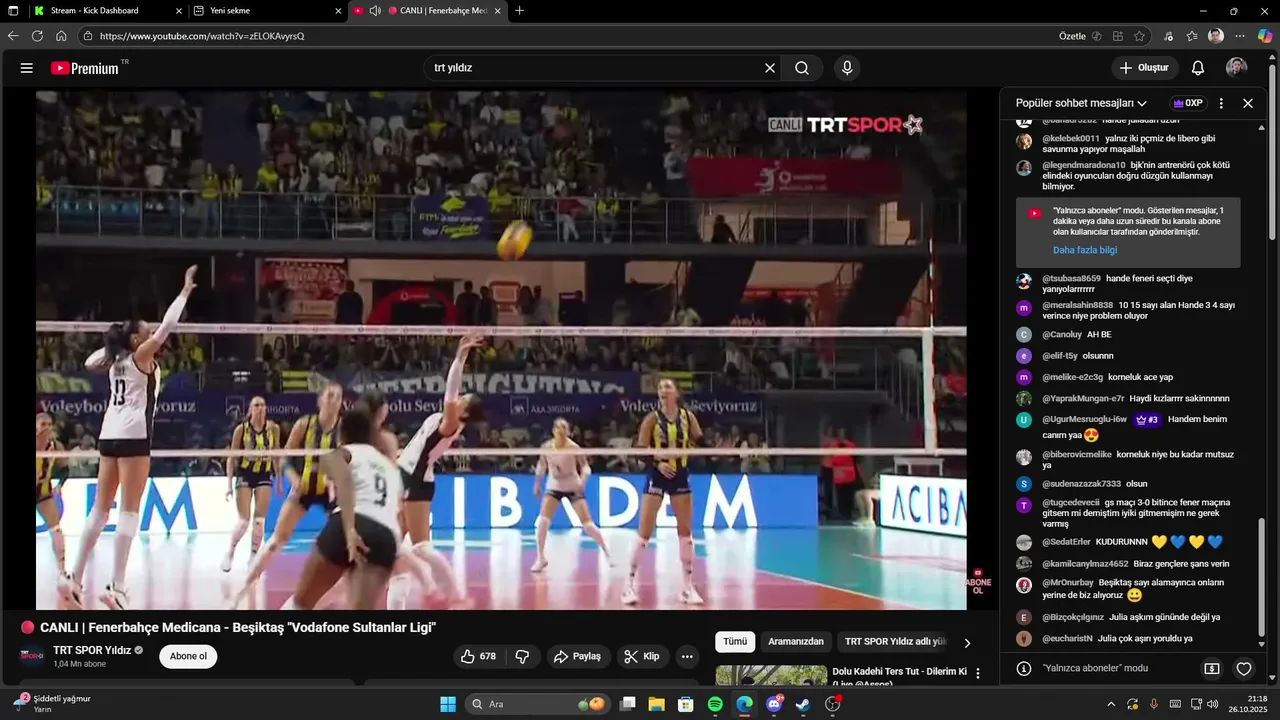
Task: Close the Yeni sekme tab
Action: (338, 10)
